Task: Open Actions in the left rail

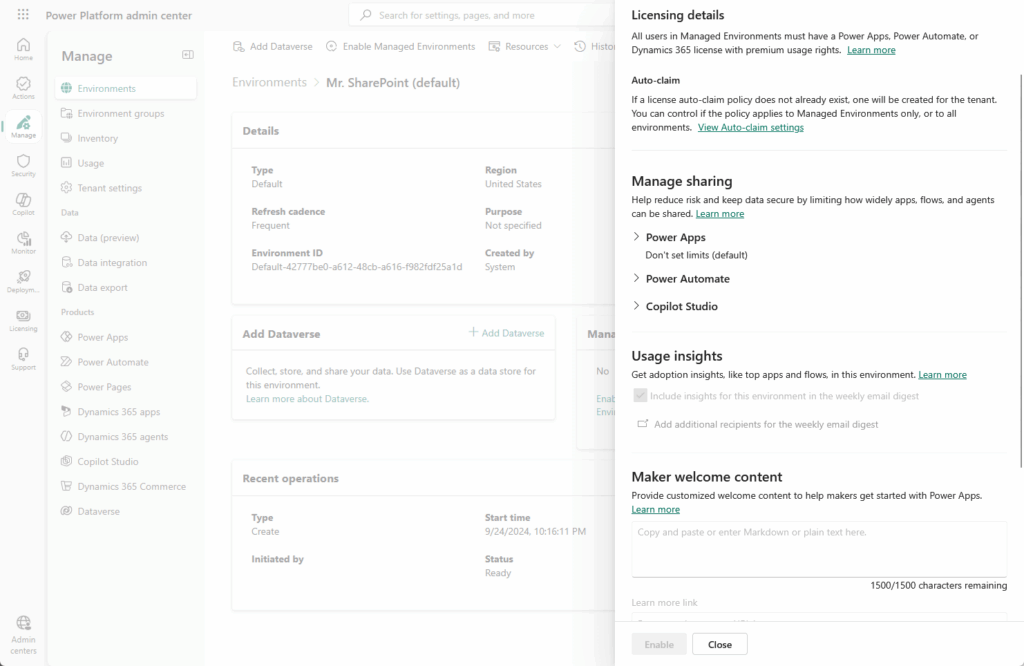Action: tap(24, 88)
